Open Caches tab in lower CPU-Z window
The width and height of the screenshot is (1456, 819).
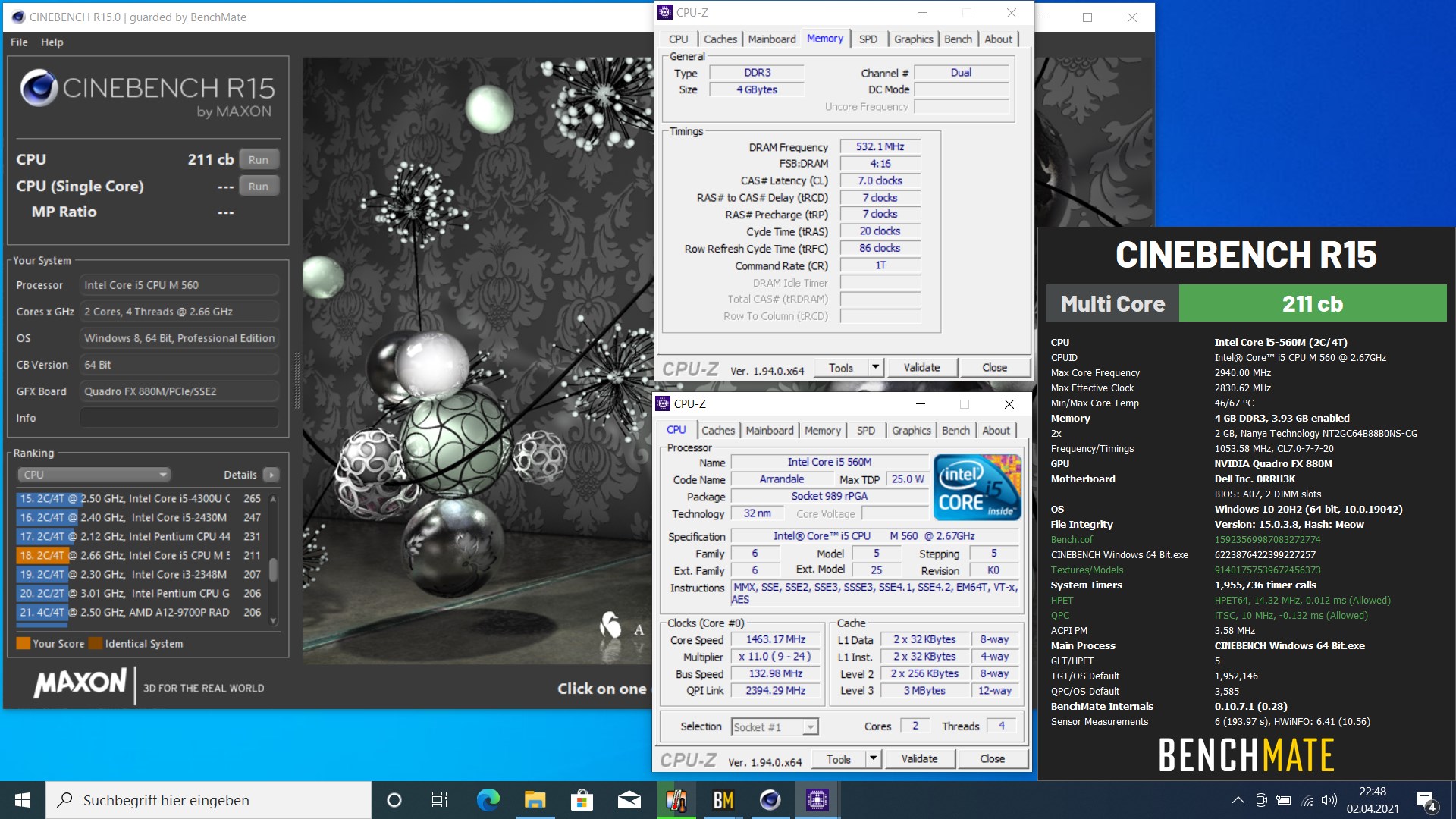[717, 431]
